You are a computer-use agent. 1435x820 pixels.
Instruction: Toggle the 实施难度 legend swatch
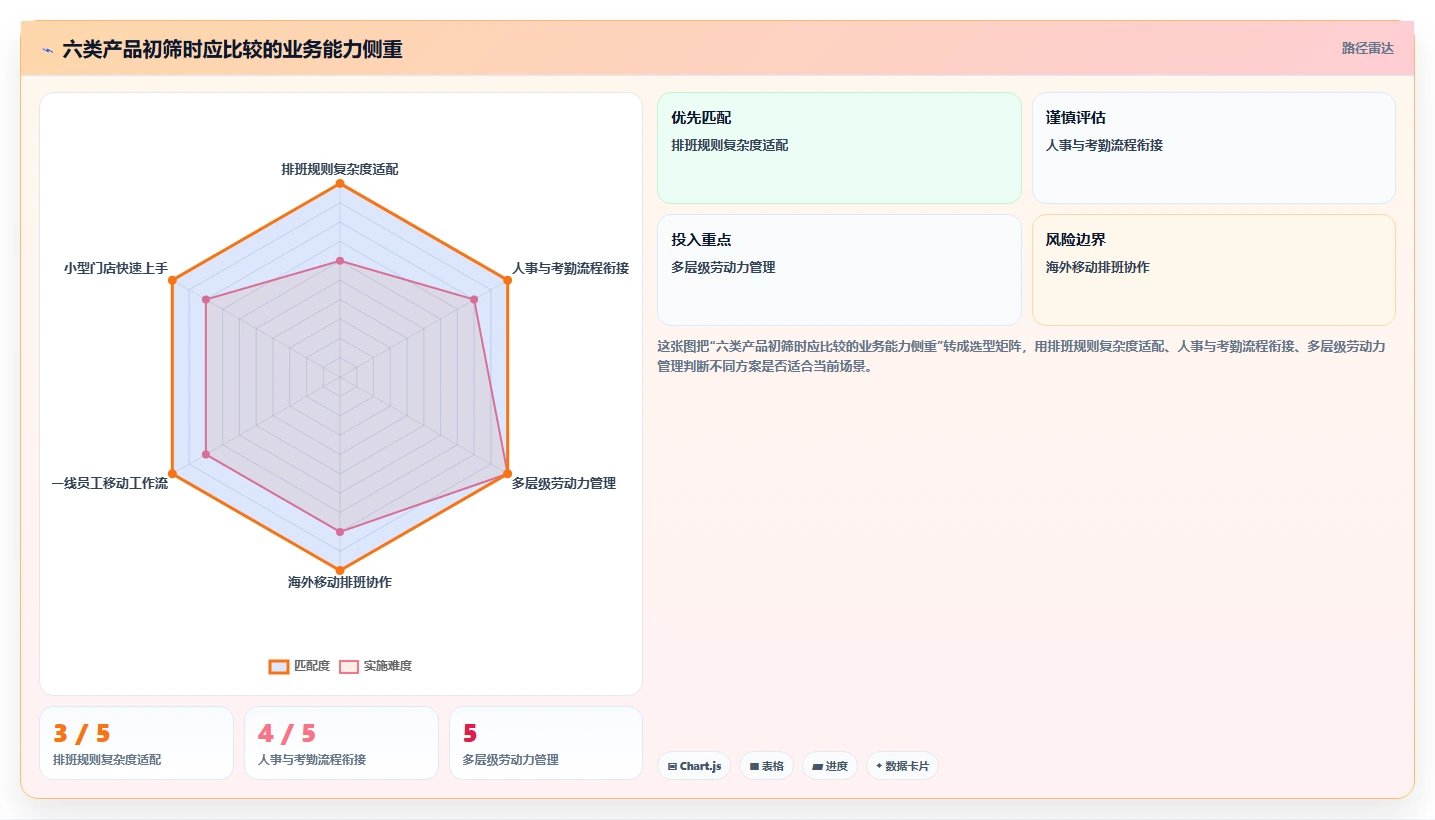click(349, 667)
